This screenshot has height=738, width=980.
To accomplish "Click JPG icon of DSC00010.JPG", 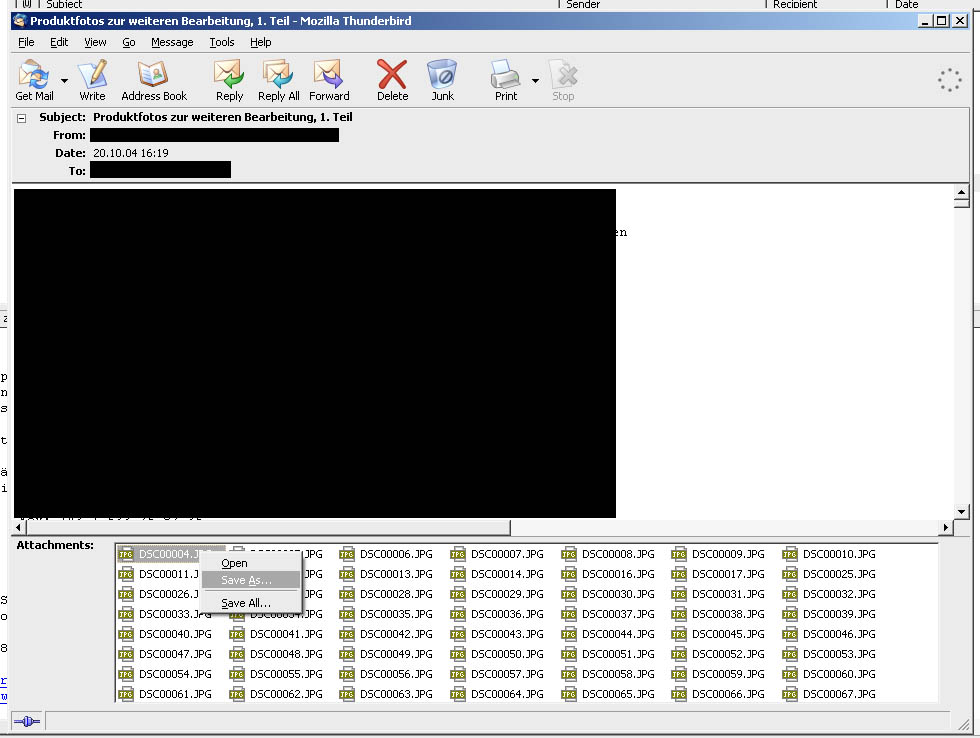I will point(790,554).
